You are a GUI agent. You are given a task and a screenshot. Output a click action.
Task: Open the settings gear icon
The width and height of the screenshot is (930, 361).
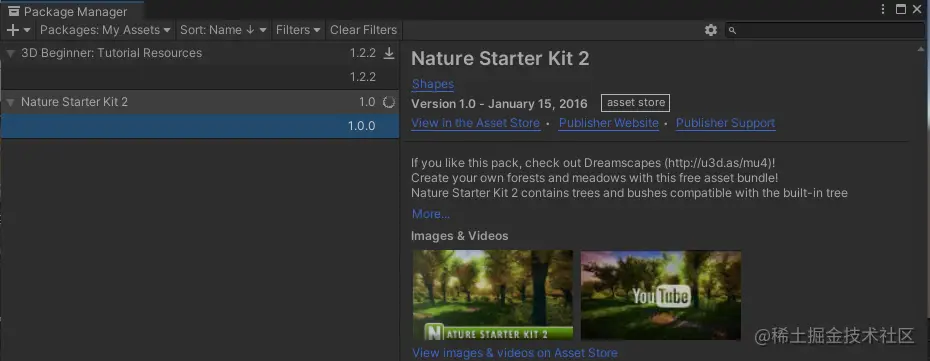(711, 30)
